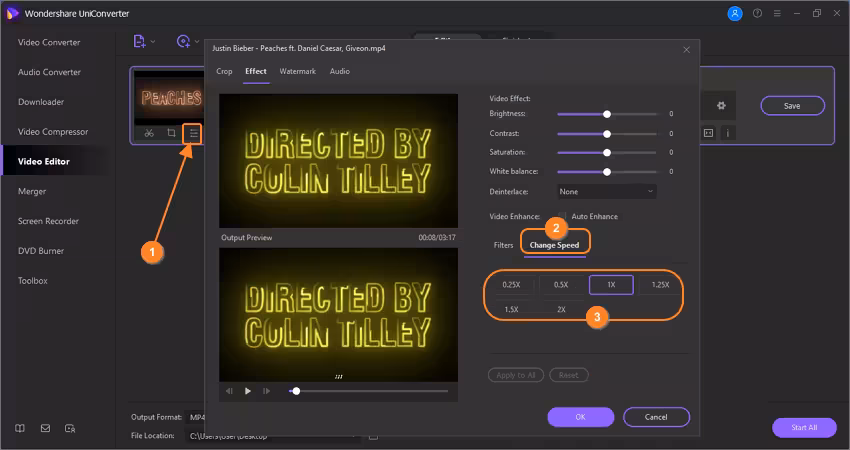Select the 1.5X speed option
This screenshot has width=850, height=450.
pos(511,309)
